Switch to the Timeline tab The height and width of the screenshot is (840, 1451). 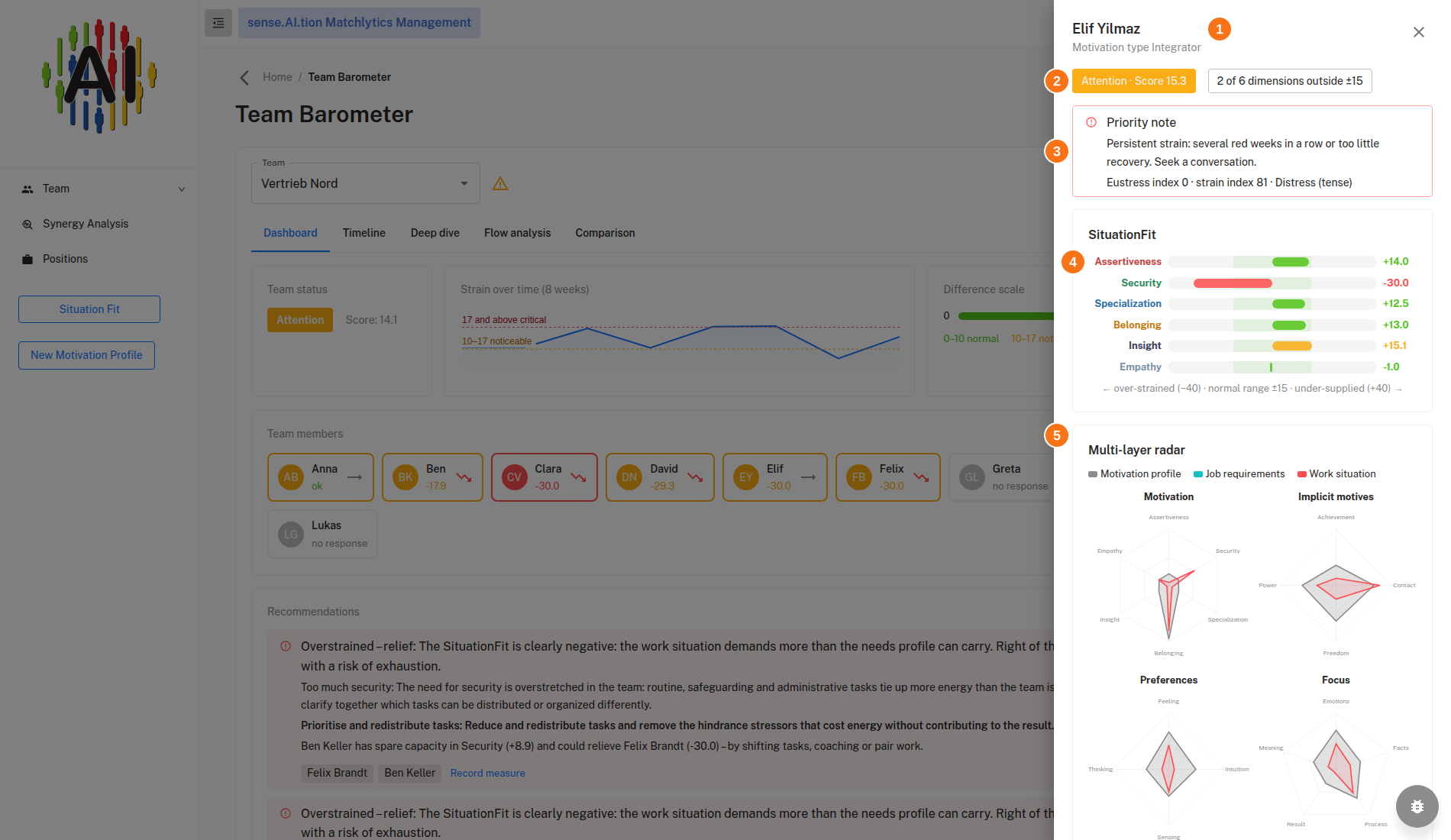point(364,233)
